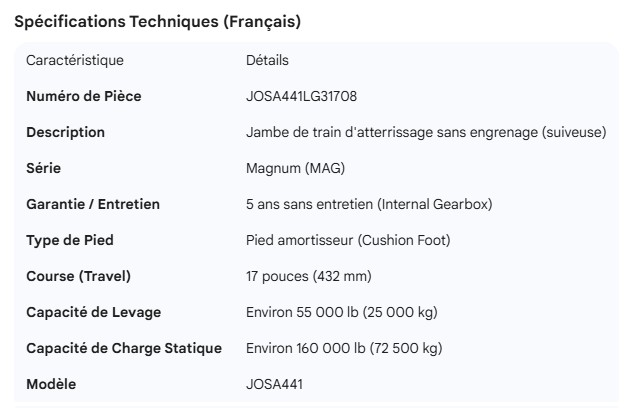Select the Course (Travel) label

pos(78,276)
